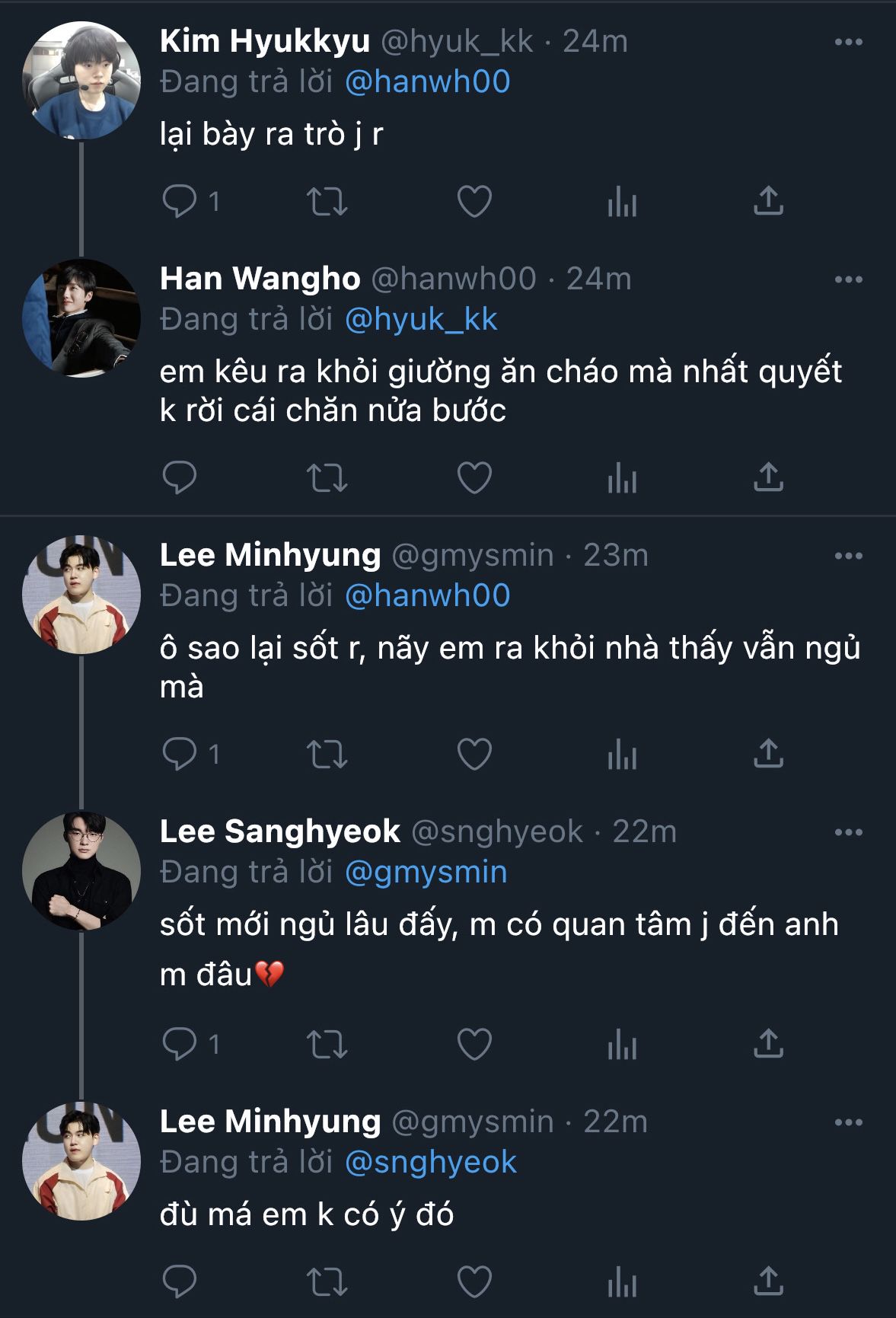Open Lee Sanghyeok's profile picture
Image resolution: width=896 pixels, height=1318 pixels.
click(x=81, y=871)
